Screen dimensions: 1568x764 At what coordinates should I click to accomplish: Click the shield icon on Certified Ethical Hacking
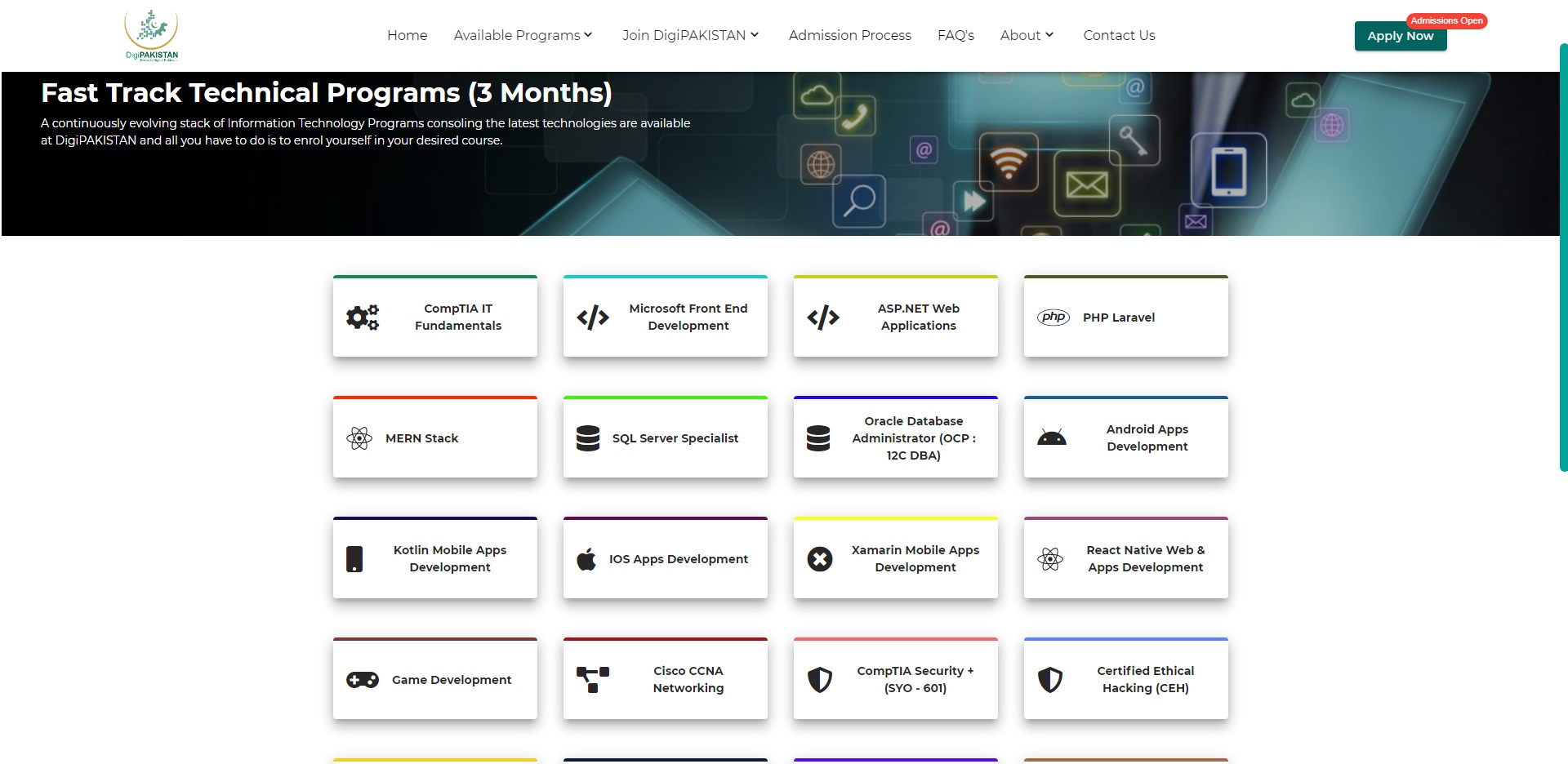(x=1050, y=680)
